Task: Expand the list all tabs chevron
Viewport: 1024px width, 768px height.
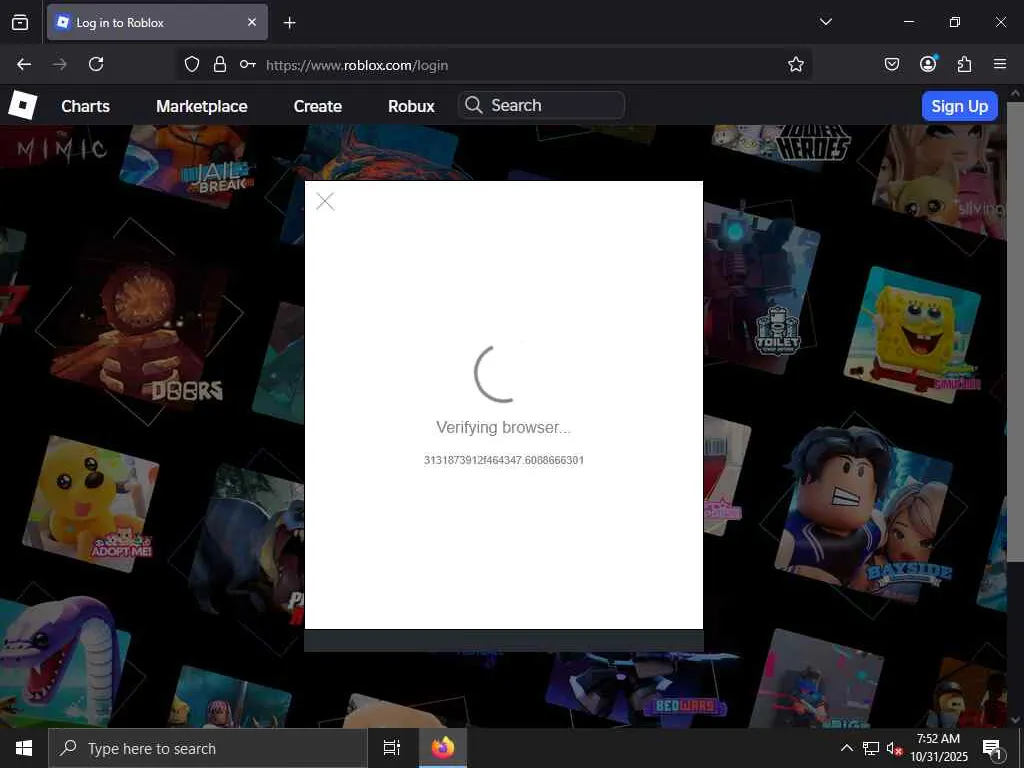Action: click(x=825, y=22)
